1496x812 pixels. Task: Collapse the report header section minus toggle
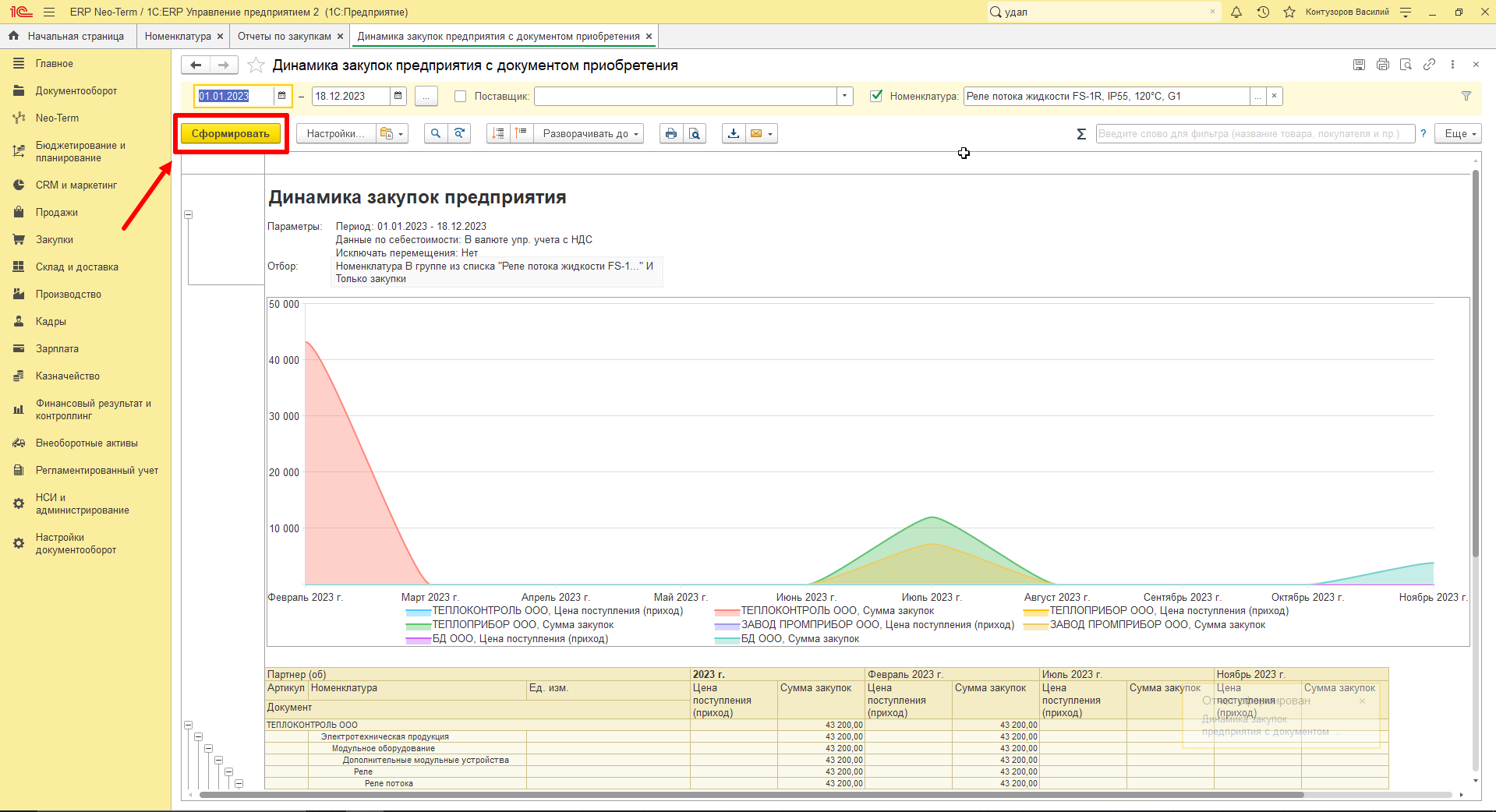click(188, 214)
